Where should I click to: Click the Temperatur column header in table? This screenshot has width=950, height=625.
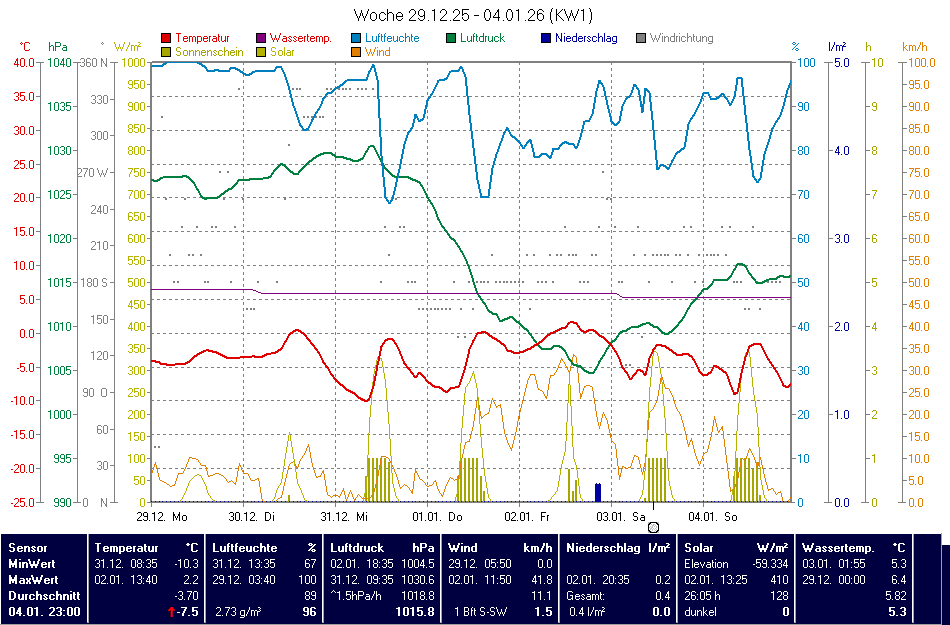126,548
